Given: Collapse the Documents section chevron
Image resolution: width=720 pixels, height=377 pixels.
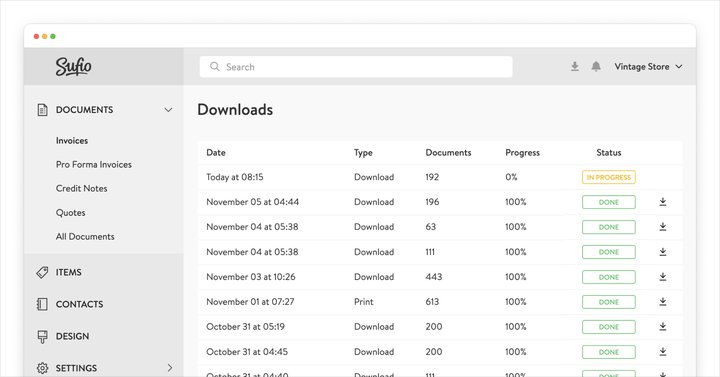Looking at the screenshot, I should (x=169, y=110).
